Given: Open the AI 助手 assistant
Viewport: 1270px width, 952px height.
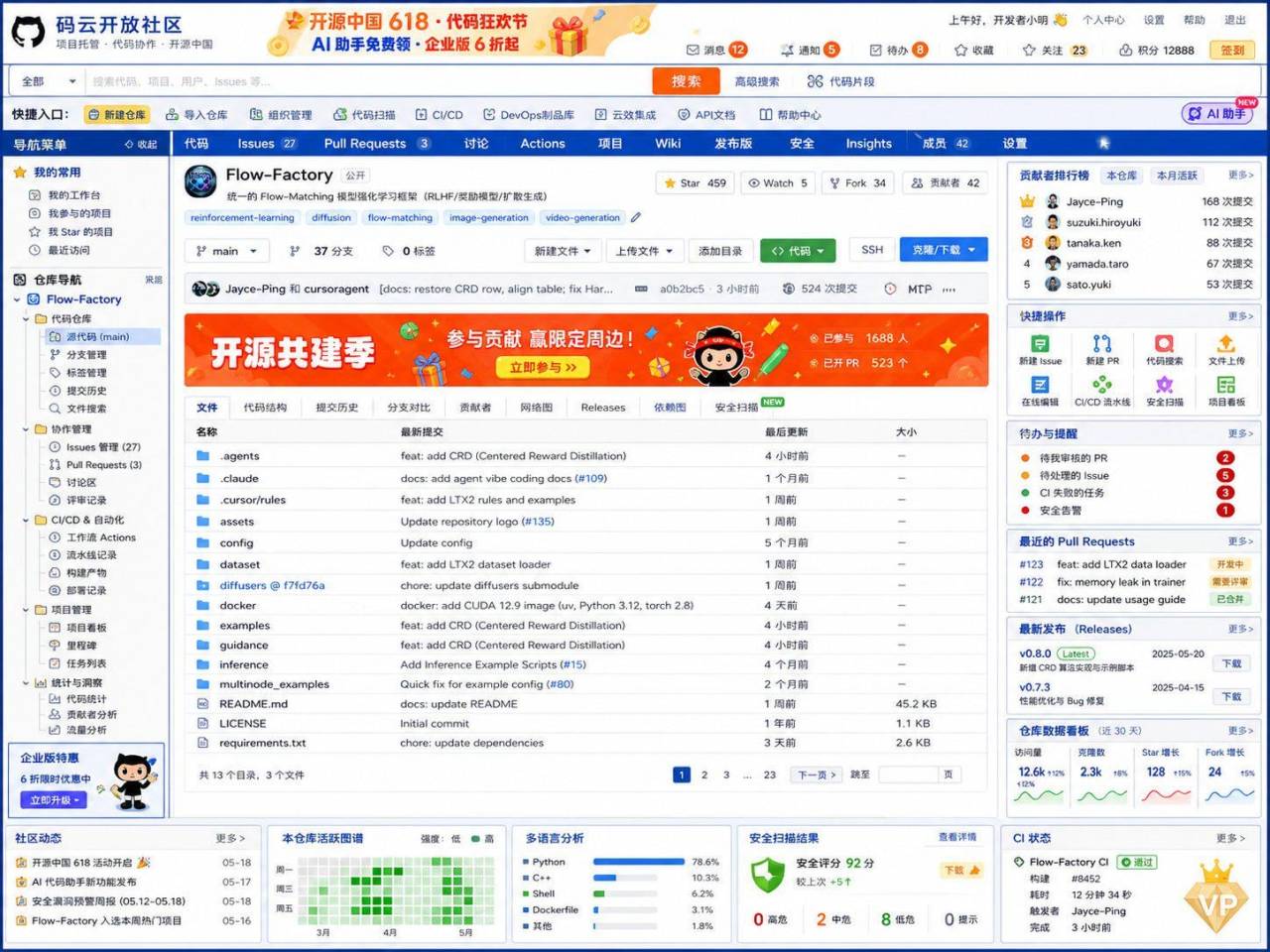Looking at the screenshot, I should point(1218,114).
